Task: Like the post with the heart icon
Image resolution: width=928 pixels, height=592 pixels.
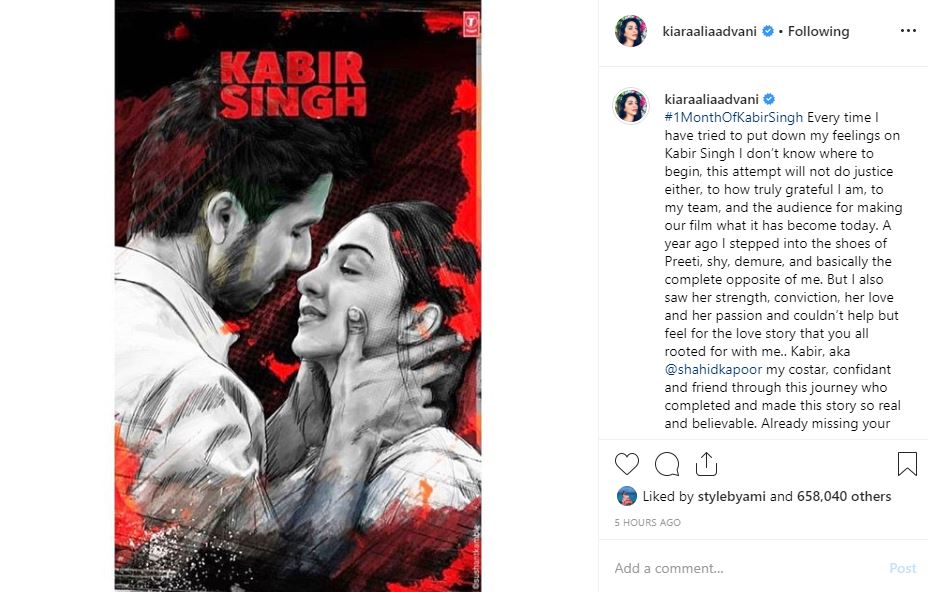Action: point(627,464)
